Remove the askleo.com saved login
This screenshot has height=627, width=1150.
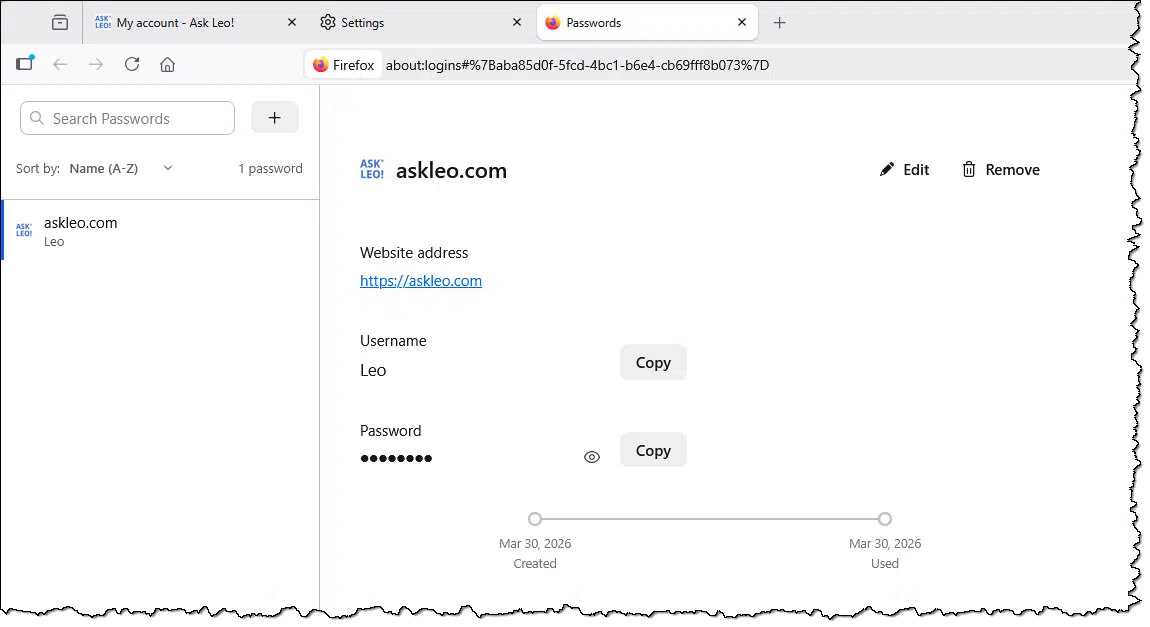coord(1001,170)
